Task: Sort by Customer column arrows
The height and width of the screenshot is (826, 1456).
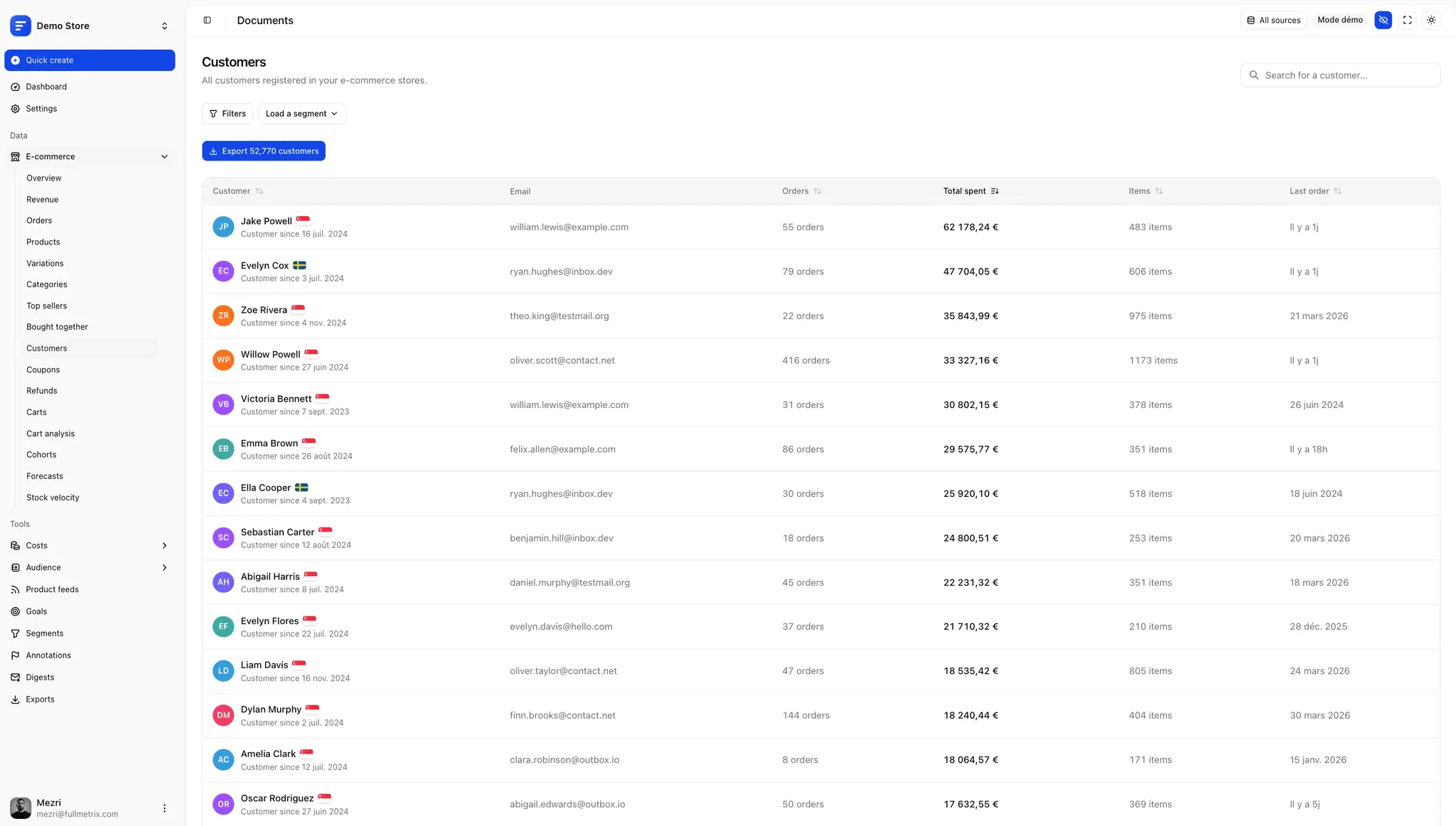Action: coord(259,191)
